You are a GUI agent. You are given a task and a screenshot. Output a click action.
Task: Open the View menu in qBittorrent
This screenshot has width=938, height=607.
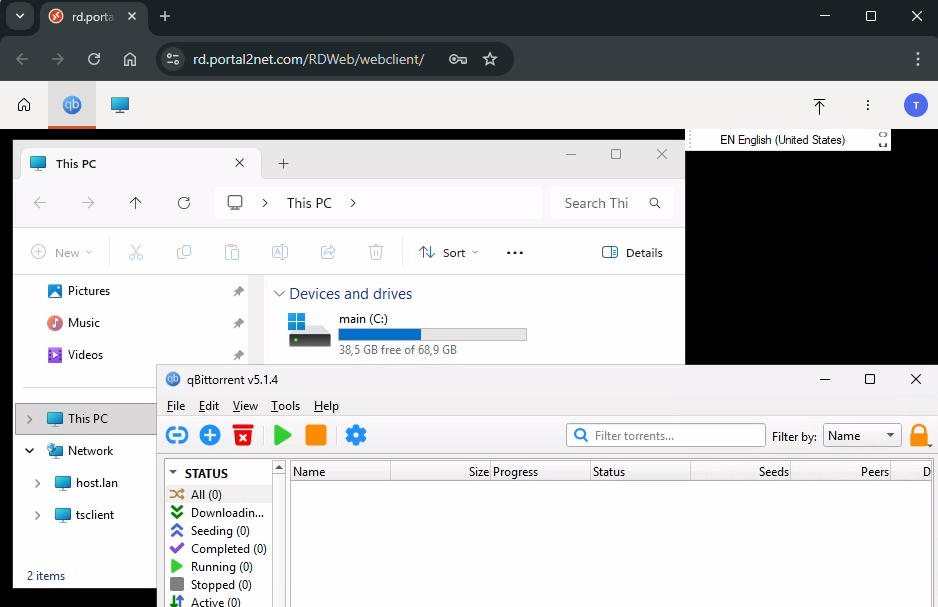(245, 406)
